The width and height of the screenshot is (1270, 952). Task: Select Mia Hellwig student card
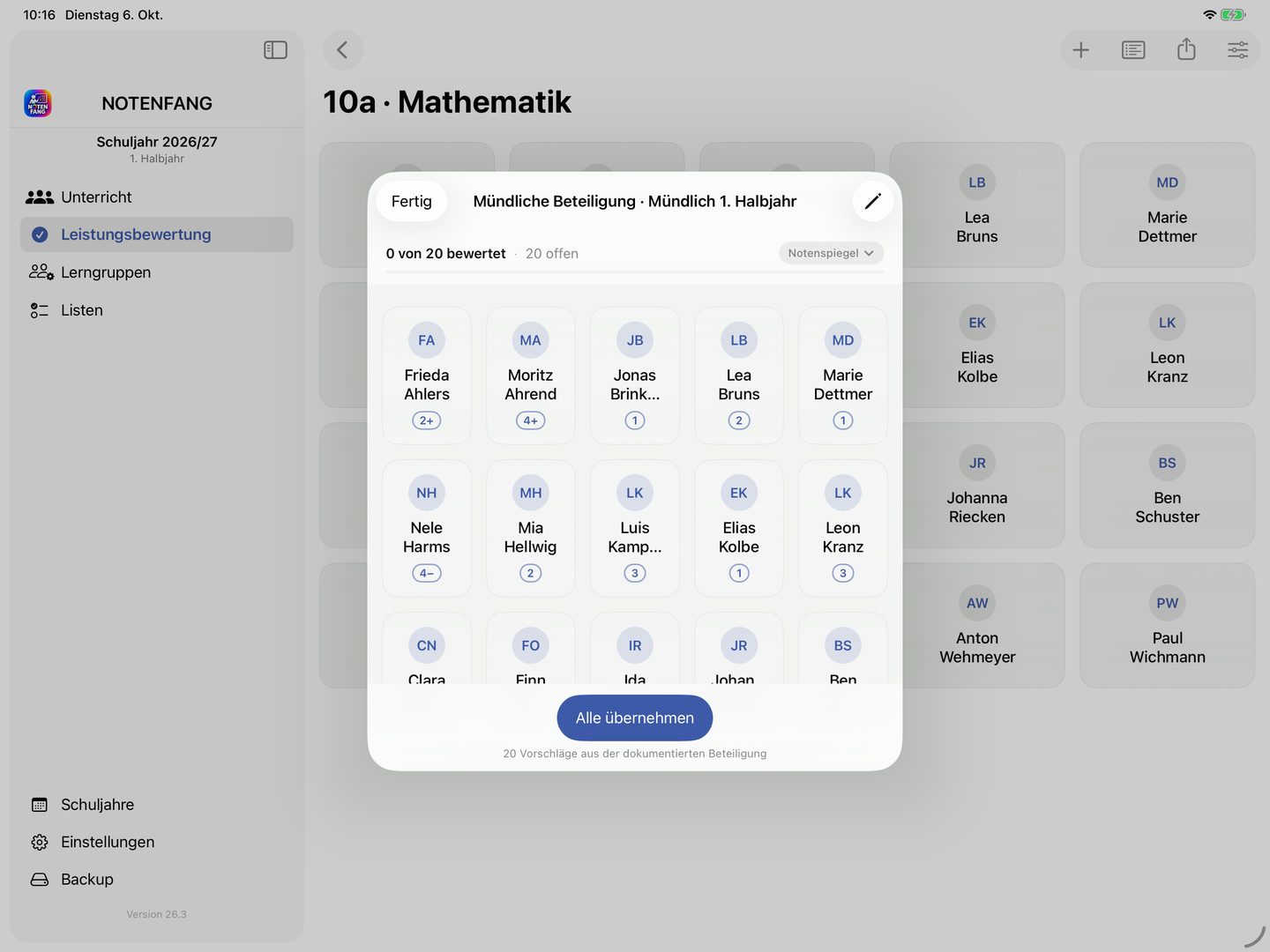531,528
